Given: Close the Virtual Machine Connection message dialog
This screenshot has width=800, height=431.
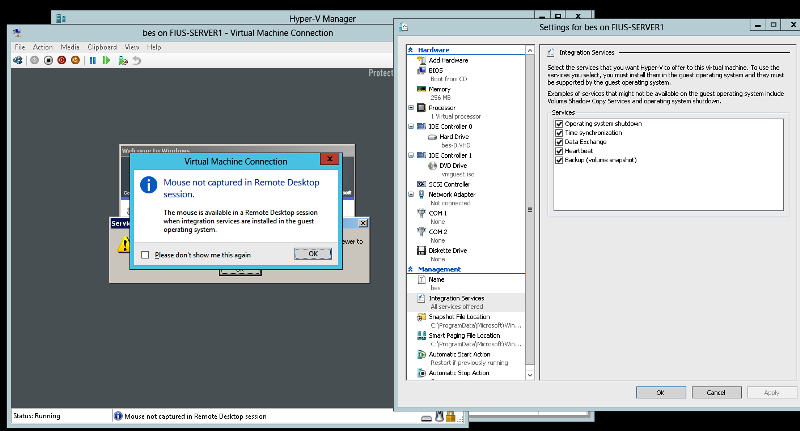Looking at the screenshot, I should (x=330, y=159).
